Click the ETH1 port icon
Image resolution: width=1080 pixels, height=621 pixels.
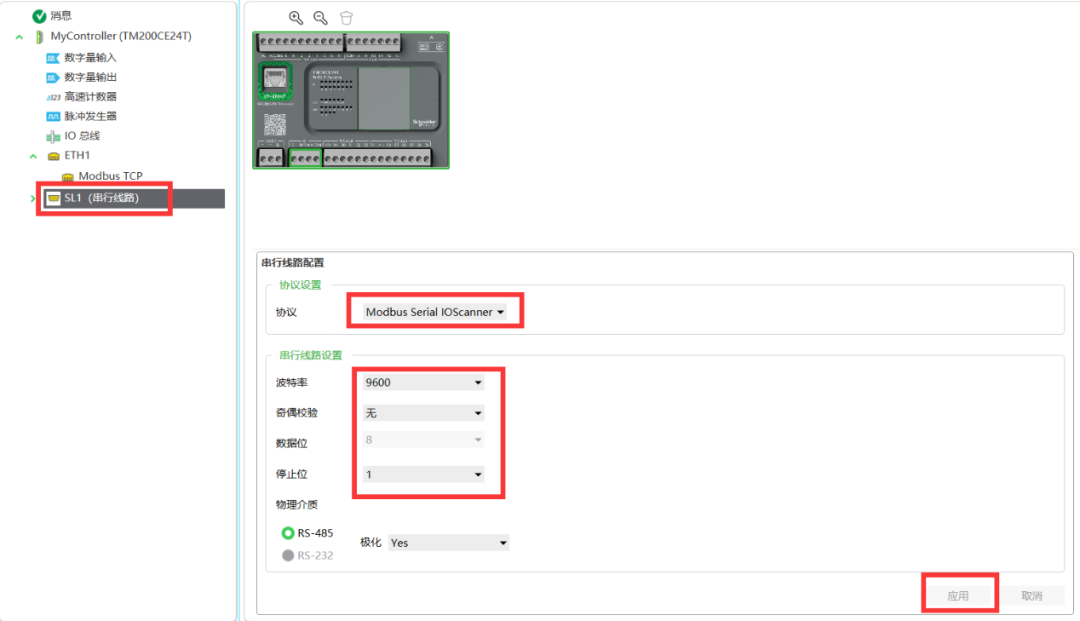coord(53,156)
